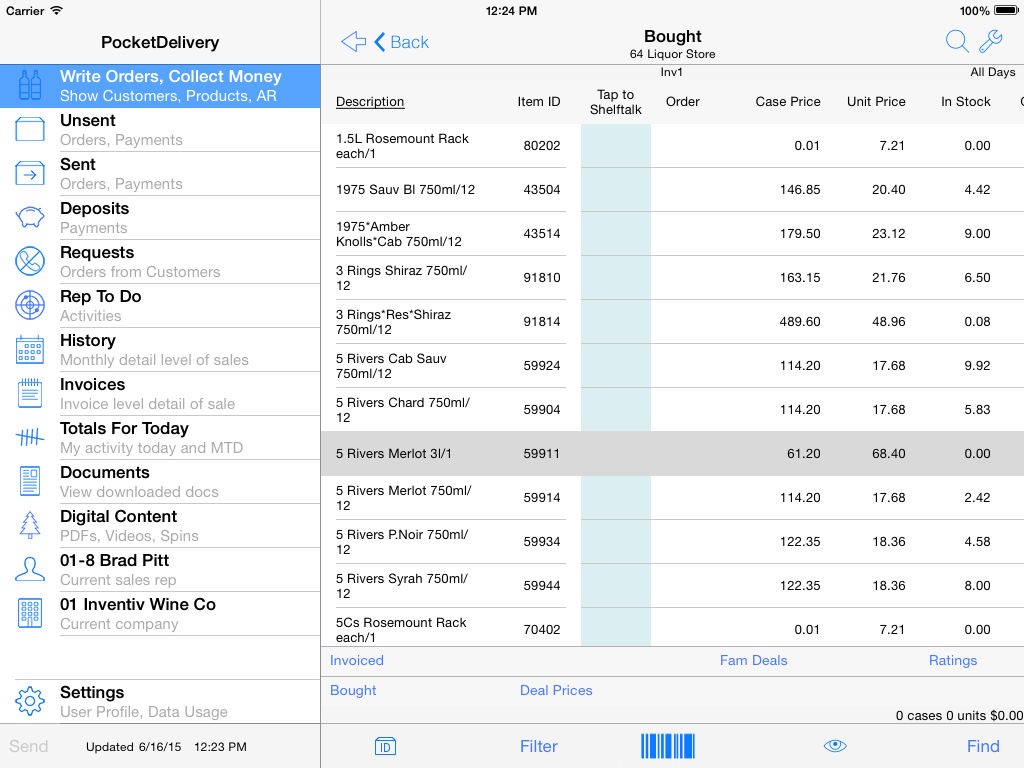Click the battery indicator in status bar
Screen dimensions: 1024x768
[x=1006, y=10]
